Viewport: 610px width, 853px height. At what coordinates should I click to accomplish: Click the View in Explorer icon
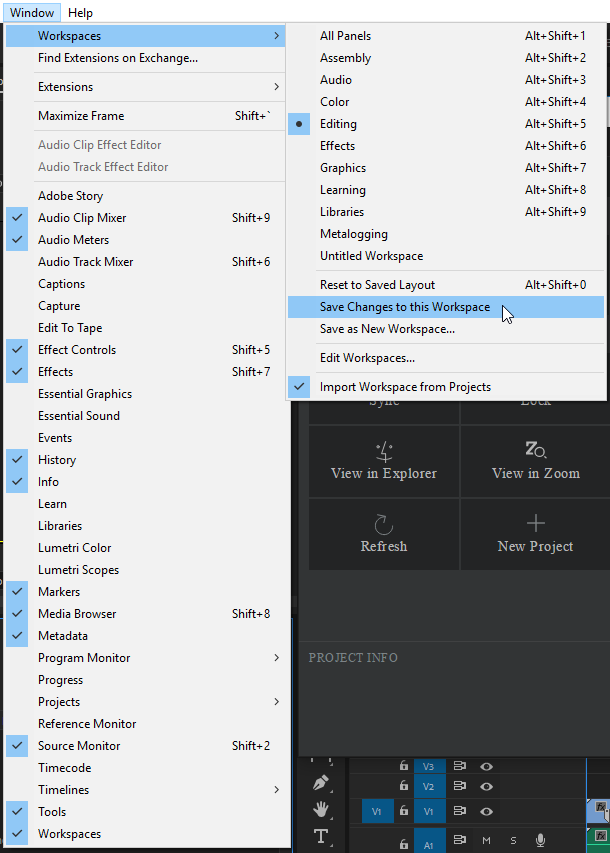click(x=384, y=452)
